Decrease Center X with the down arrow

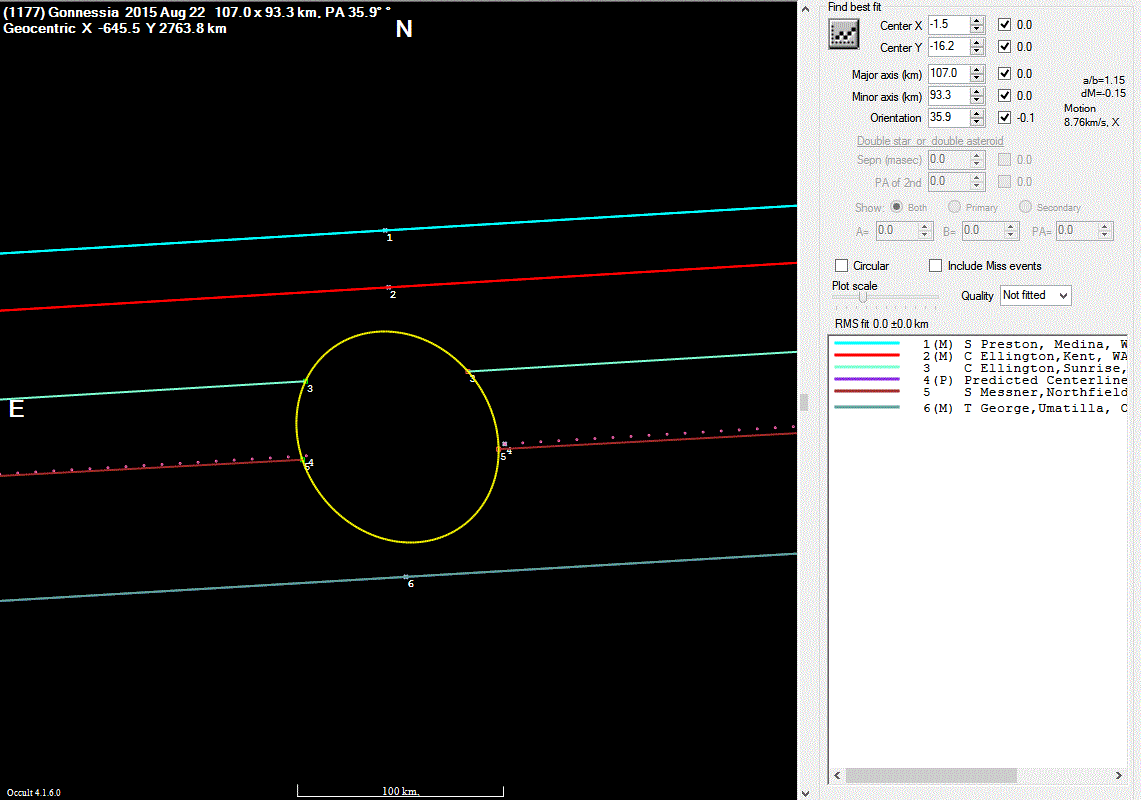point(977,29)
